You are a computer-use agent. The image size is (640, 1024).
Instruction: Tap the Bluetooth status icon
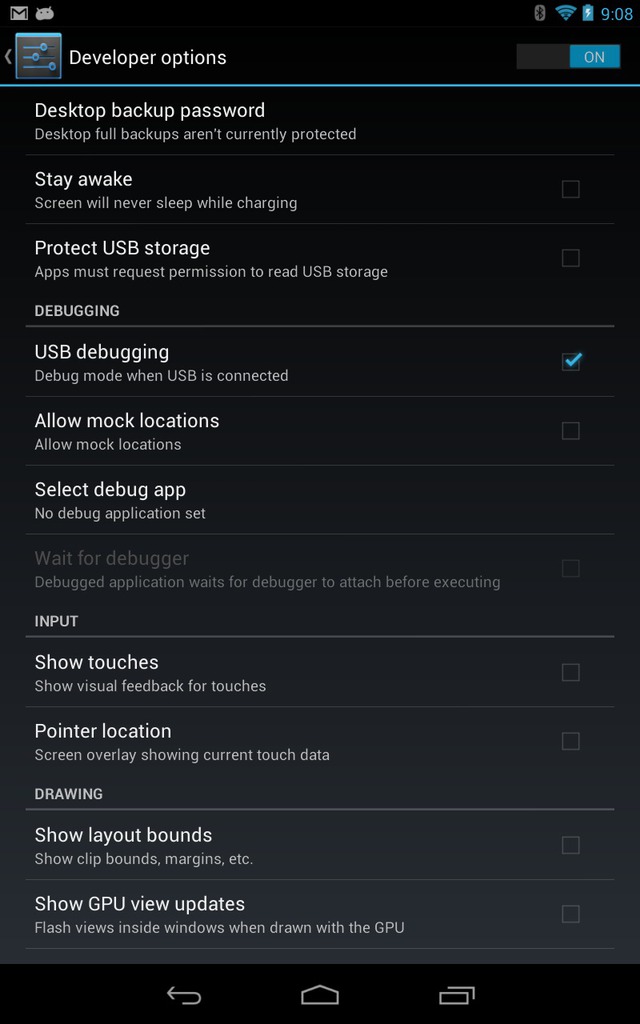(x=539, y=13)
